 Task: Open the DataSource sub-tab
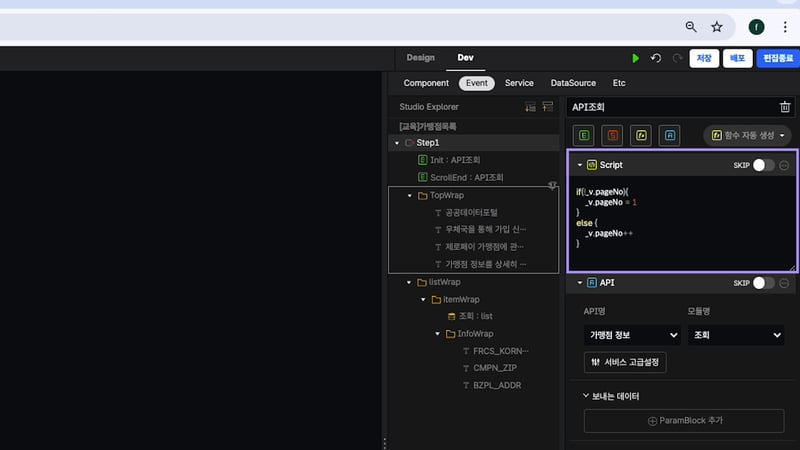coord(573,83)
